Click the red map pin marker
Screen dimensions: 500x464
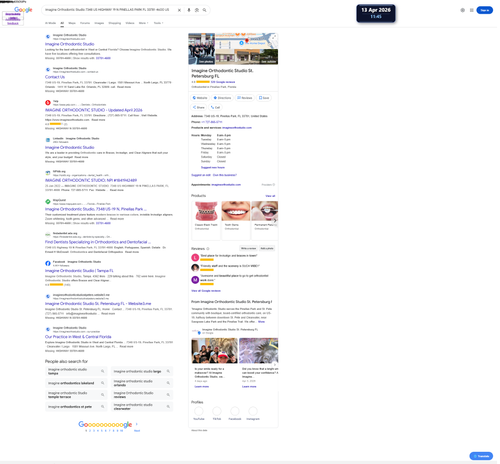pos(247,41)
